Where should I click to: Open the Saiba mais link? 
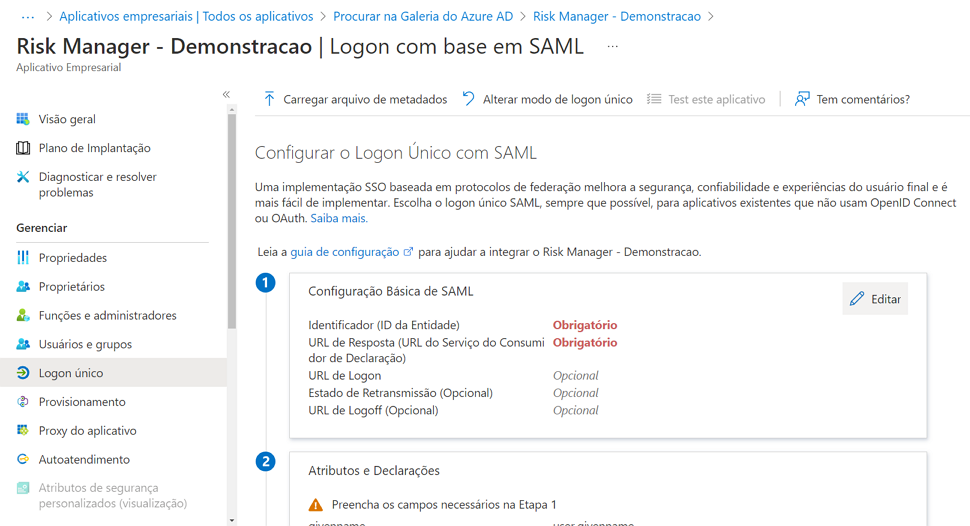(339, 218)
